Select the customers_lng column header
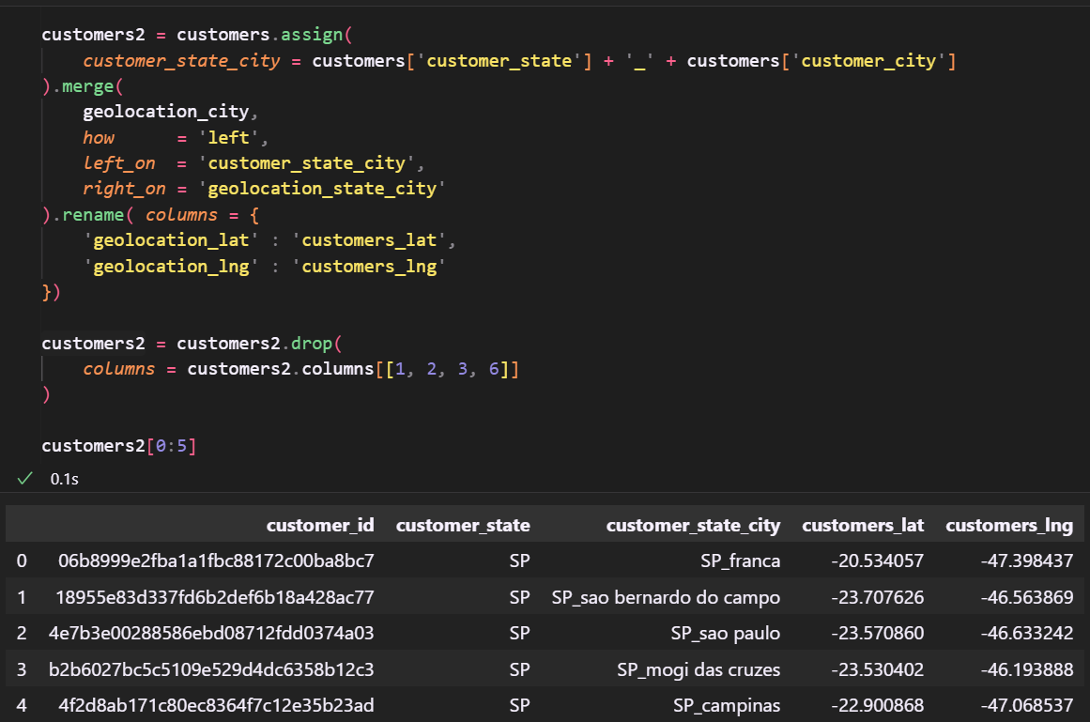Screen dimensions: 1091x722 pos(1009,525)
